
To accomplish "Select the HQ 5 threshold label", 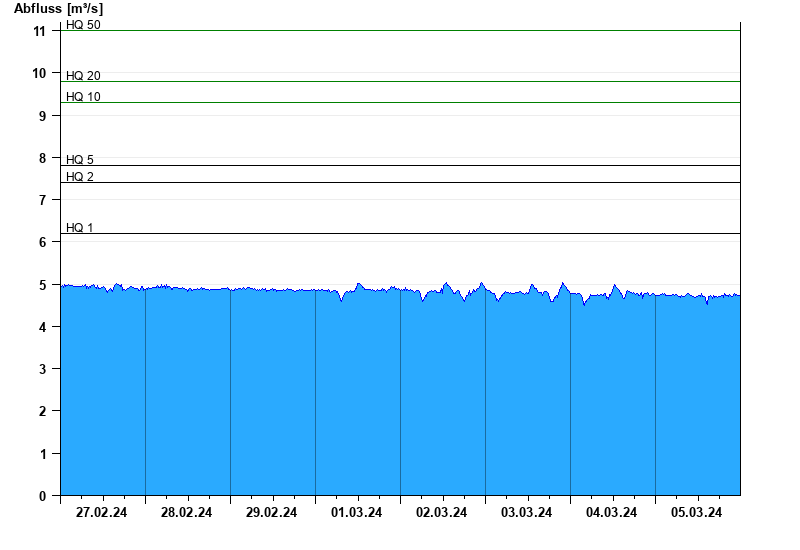I will [x=80, y=160].
